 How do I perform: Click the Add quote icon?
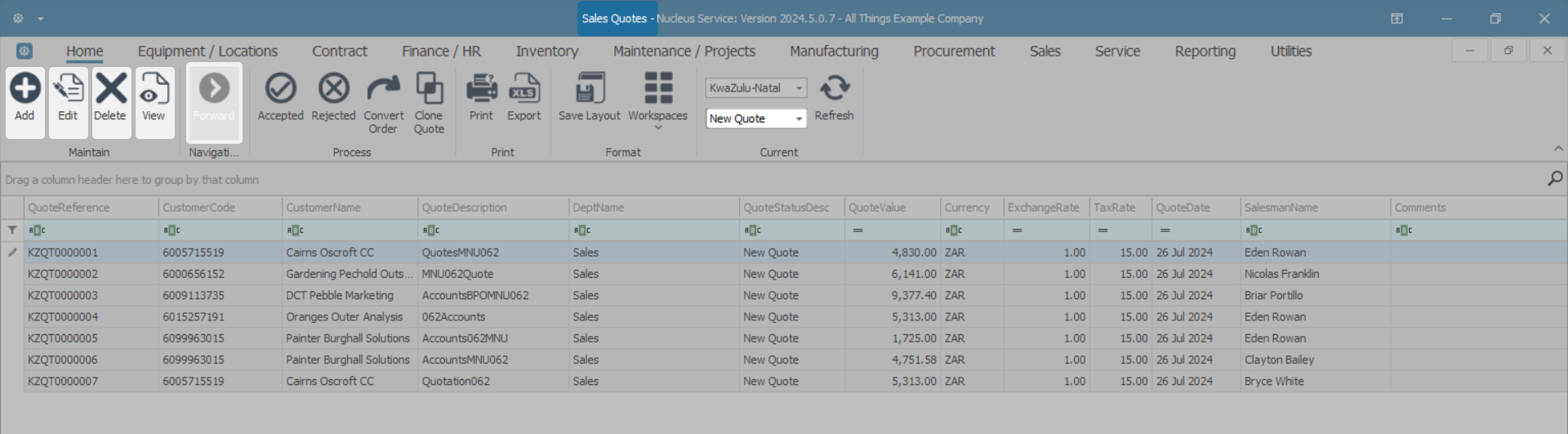[x=24, y=89]
